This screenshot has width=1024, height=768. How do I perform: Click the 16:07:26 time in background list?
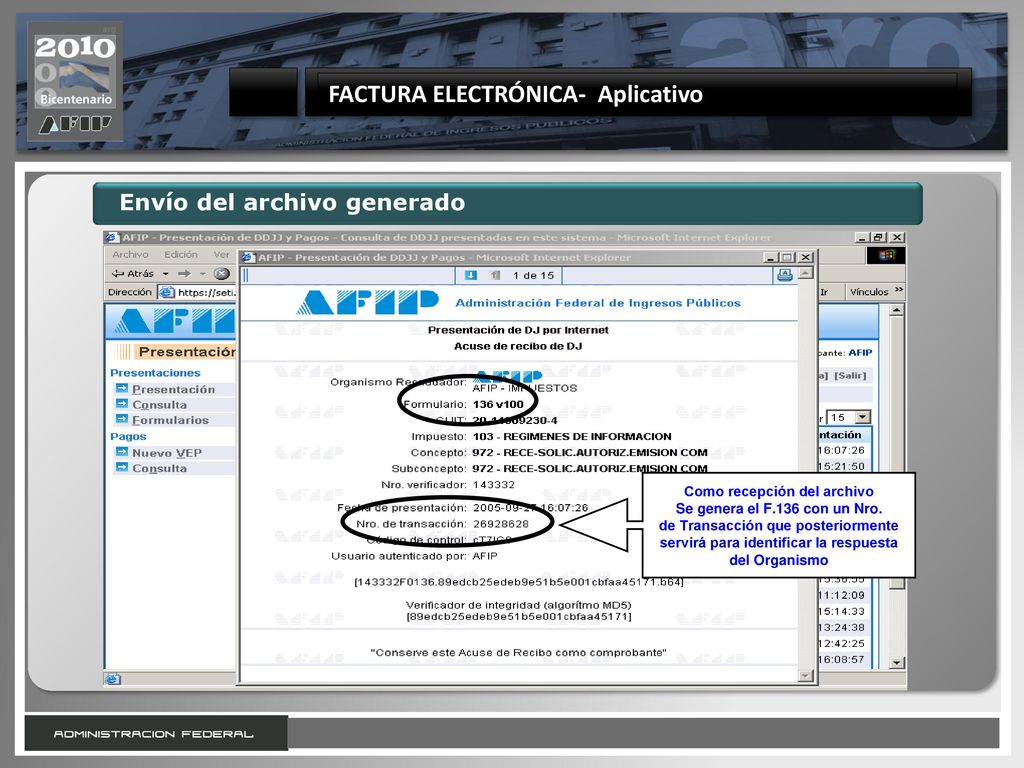coord(841,450)
